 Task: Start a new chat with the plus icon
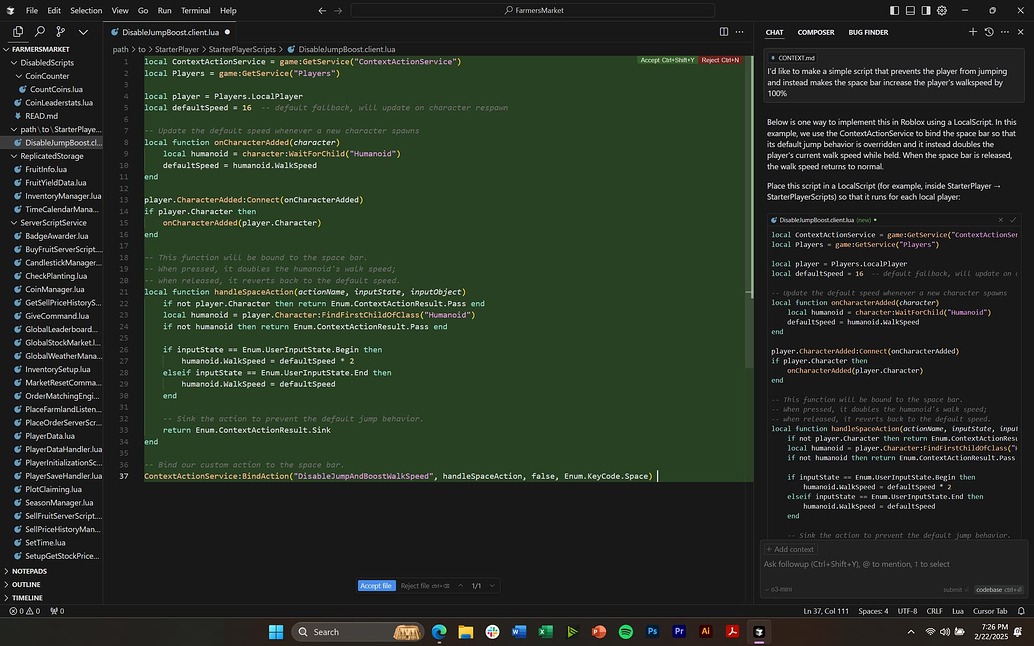tap(972, 32)
